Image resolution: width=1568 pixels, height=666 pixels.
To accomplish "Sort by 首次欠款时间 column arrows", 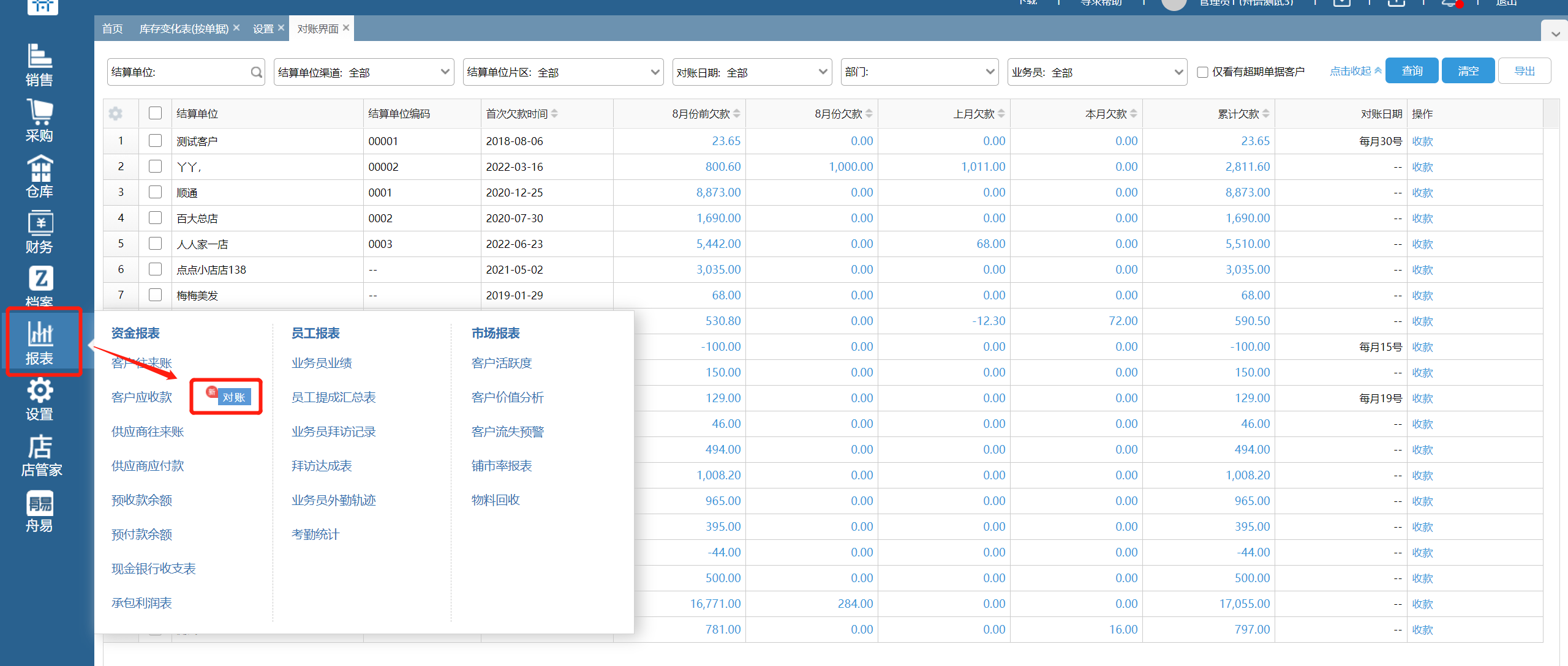I will pos(554,113).
